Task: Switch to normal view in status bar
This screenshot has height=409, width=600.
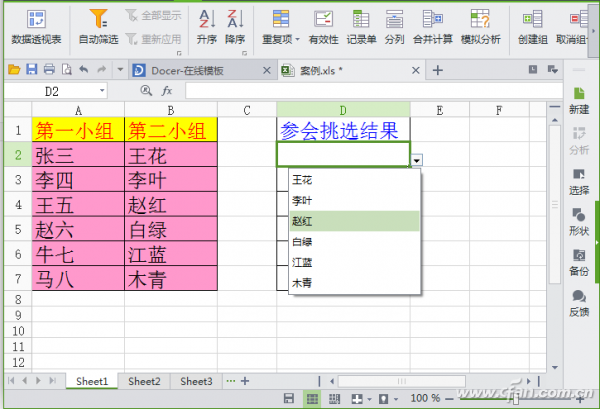Action: coord(312,399)
